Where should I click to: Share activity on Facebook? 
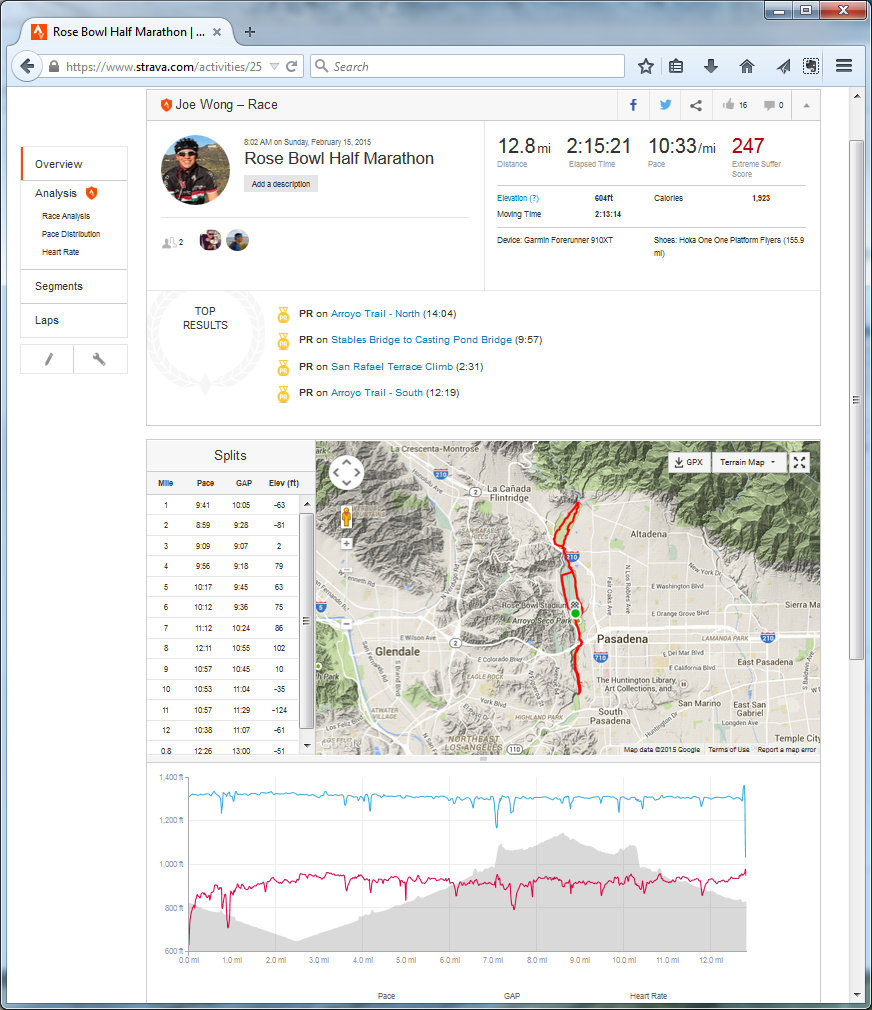click(633, 105)
